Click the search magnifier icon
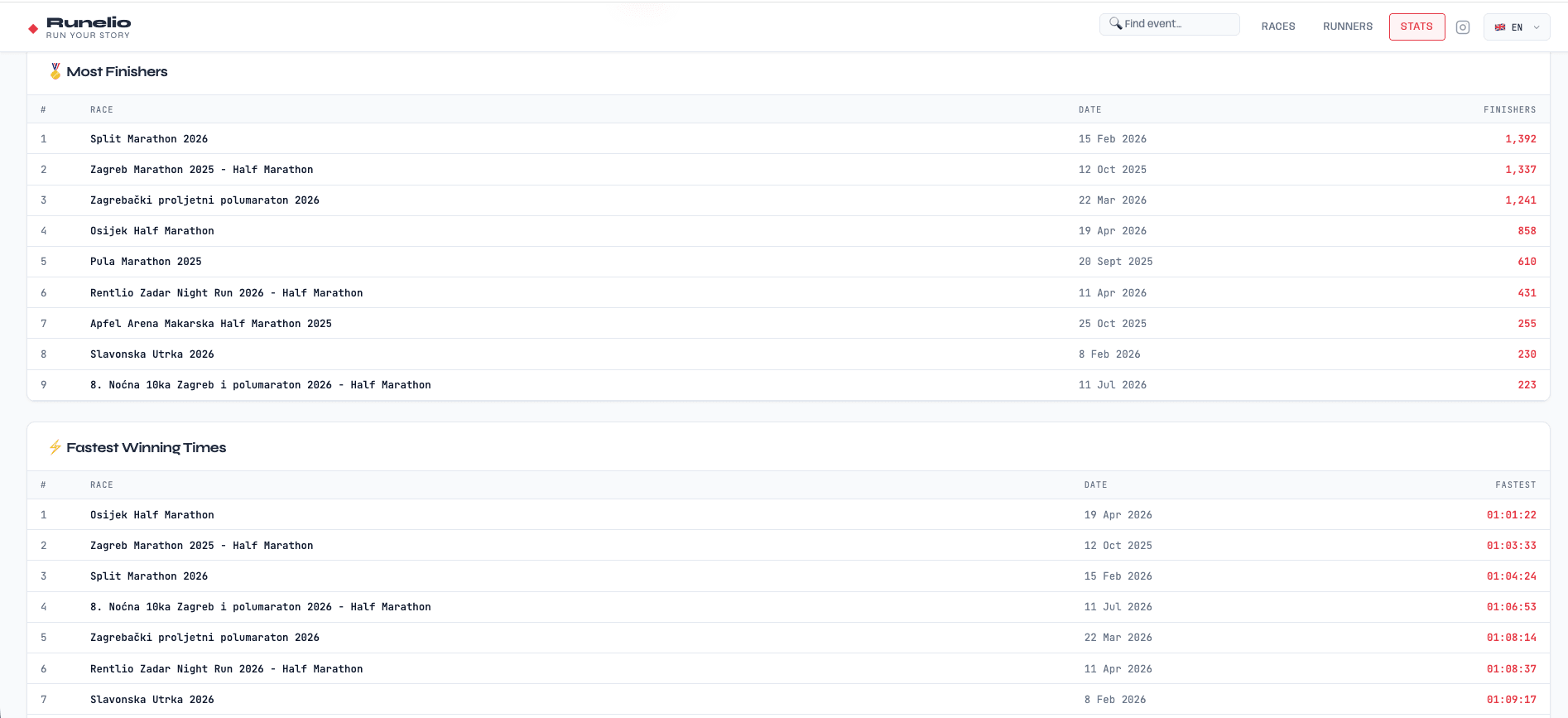The width and height of the screenshot is (1568, 718). [x=1115, y=23]
